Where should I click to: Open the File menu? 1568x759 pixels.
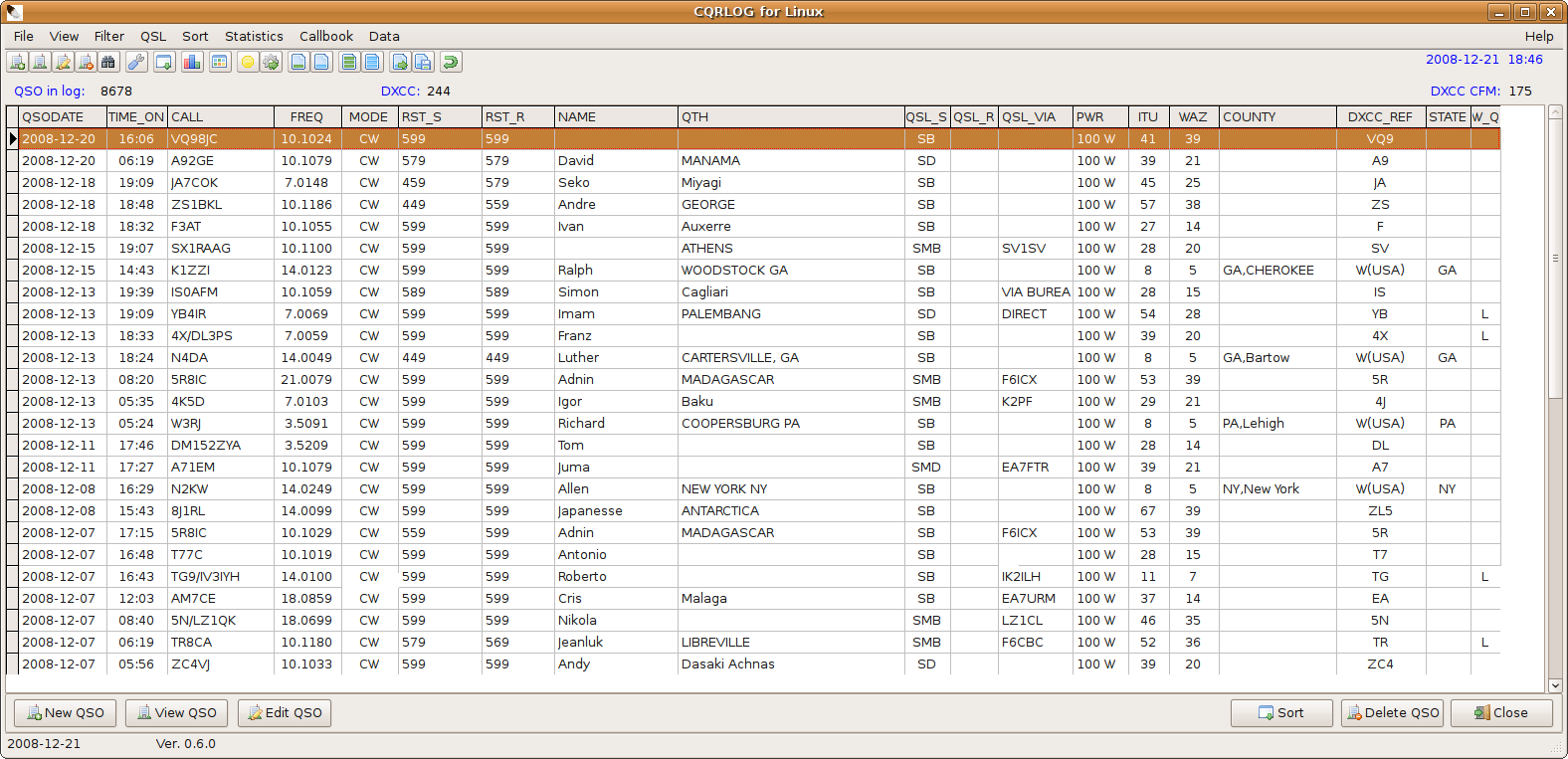tap(24, 36)
